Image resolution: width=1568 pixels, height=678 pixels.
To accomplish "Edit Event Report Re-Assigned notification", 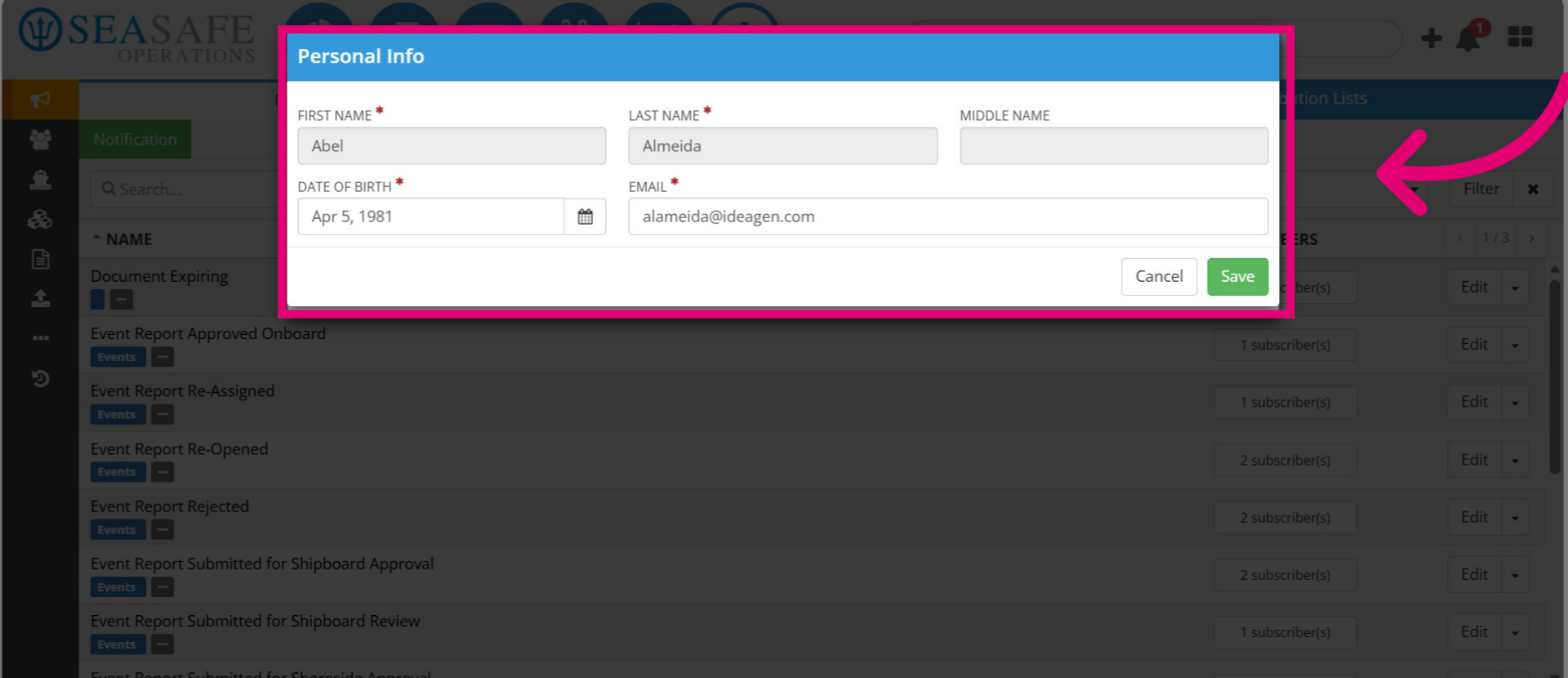I will 1474,402.
